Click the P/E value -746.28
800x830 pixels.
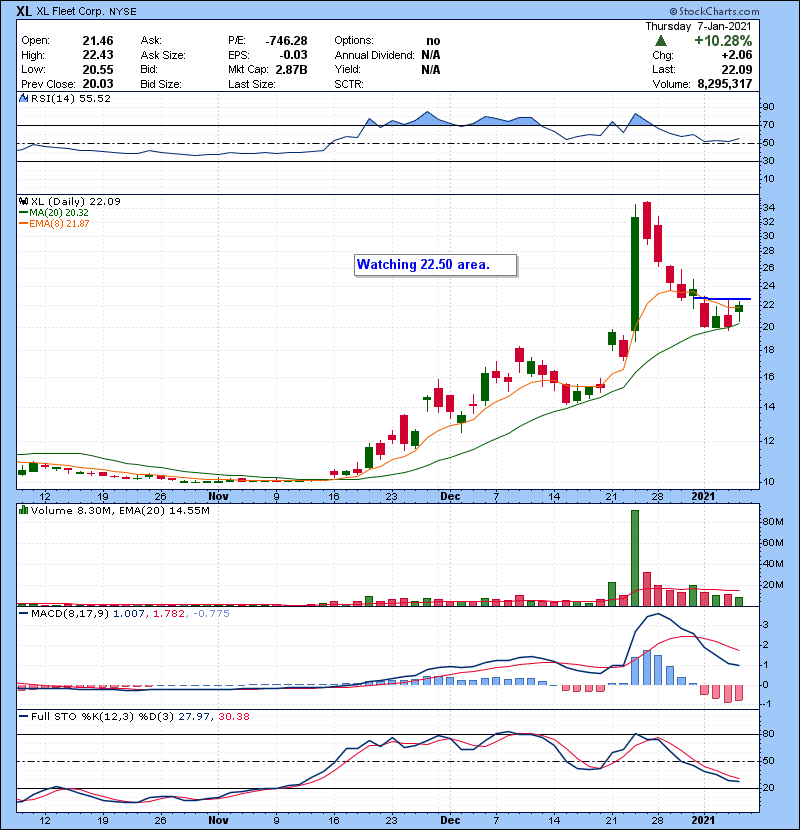[x=286, y=41]
